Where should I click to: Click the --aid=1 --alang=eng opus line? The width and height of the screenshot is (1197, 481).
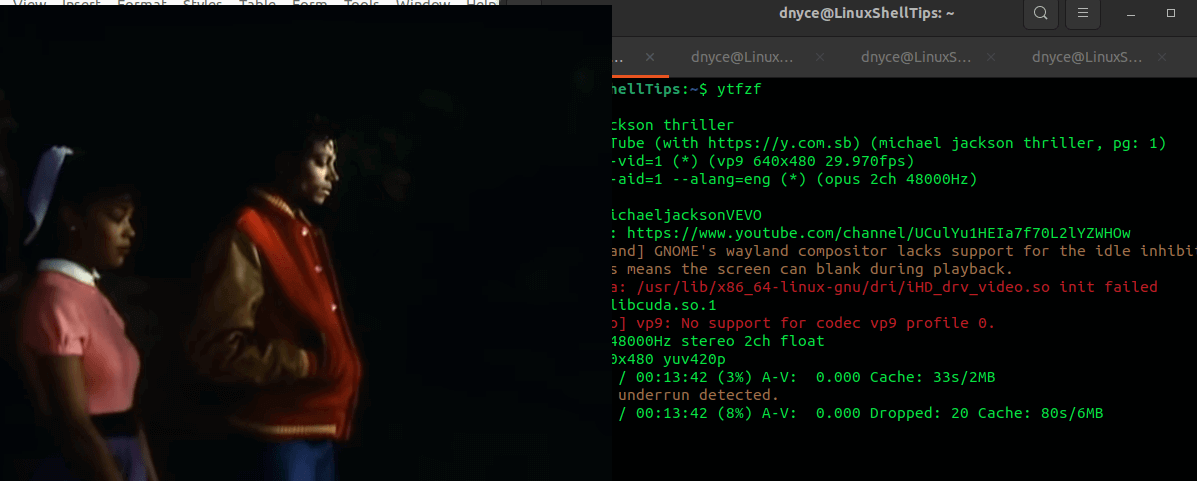click(x=795, y=179)
